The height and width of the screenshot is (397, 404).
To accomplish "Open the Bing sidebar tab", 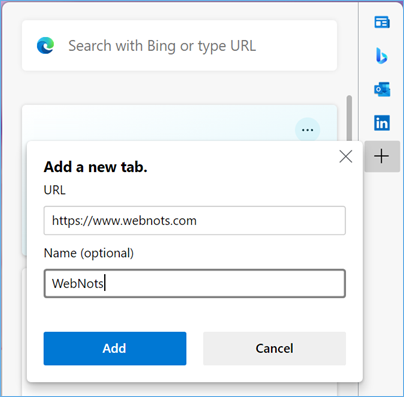I will click(x=382, y=56).
